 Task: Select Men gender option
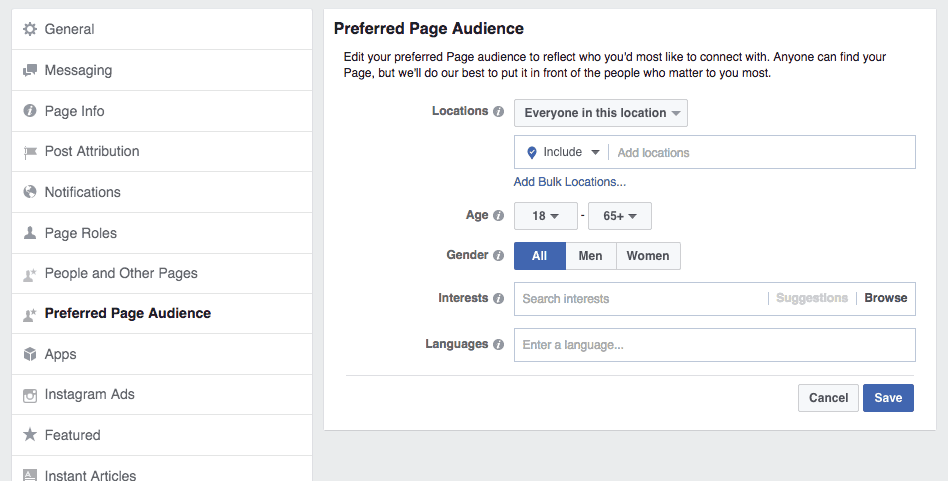(590, 256)
